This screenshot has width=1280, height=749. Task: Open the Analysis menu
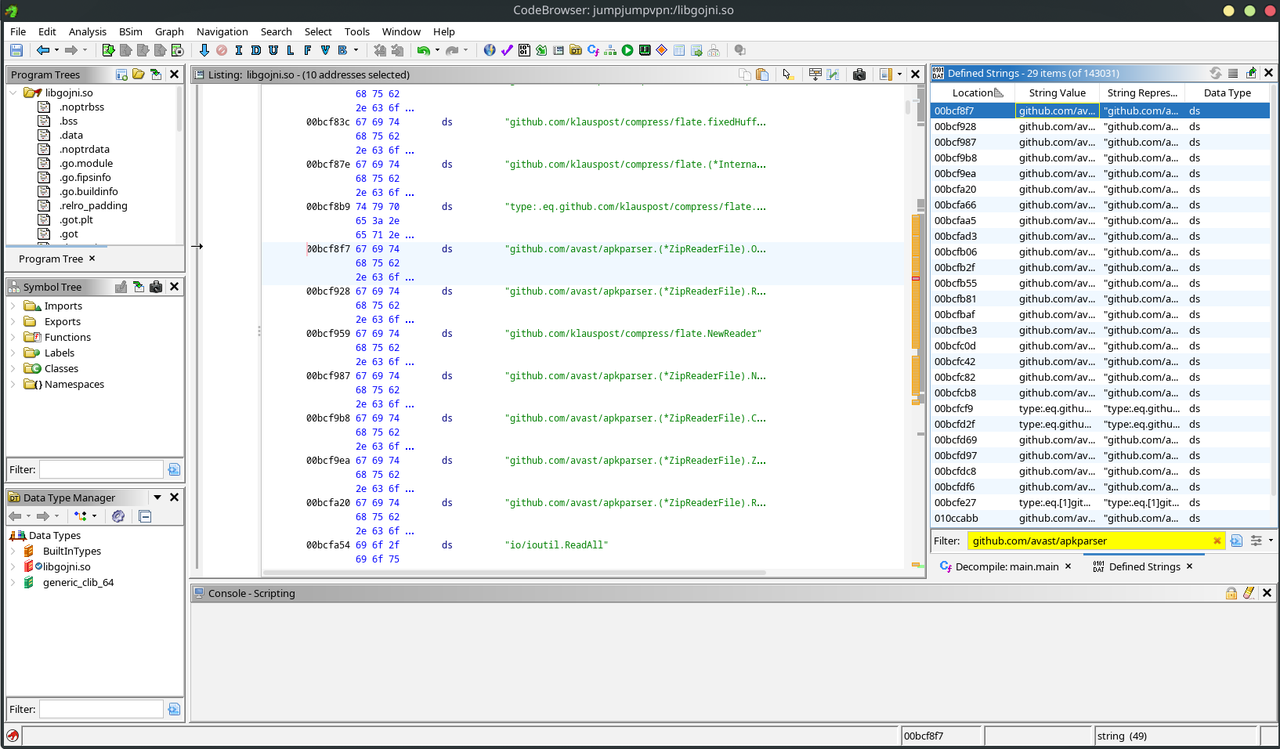(x=88, y=32)
